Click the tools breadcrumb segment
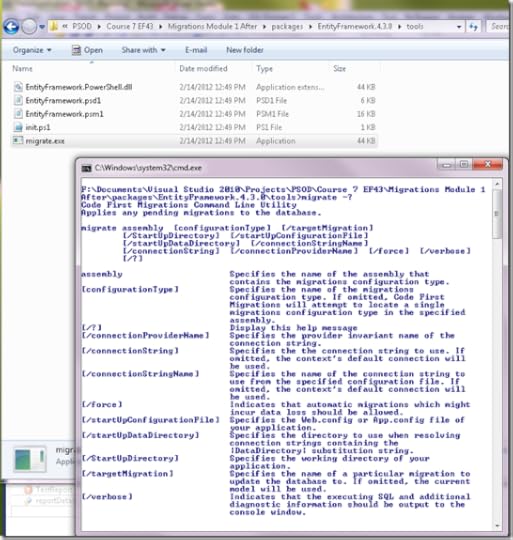Image resolution: width=513 pixels, height=540 pixels. [x=415, y=27]
